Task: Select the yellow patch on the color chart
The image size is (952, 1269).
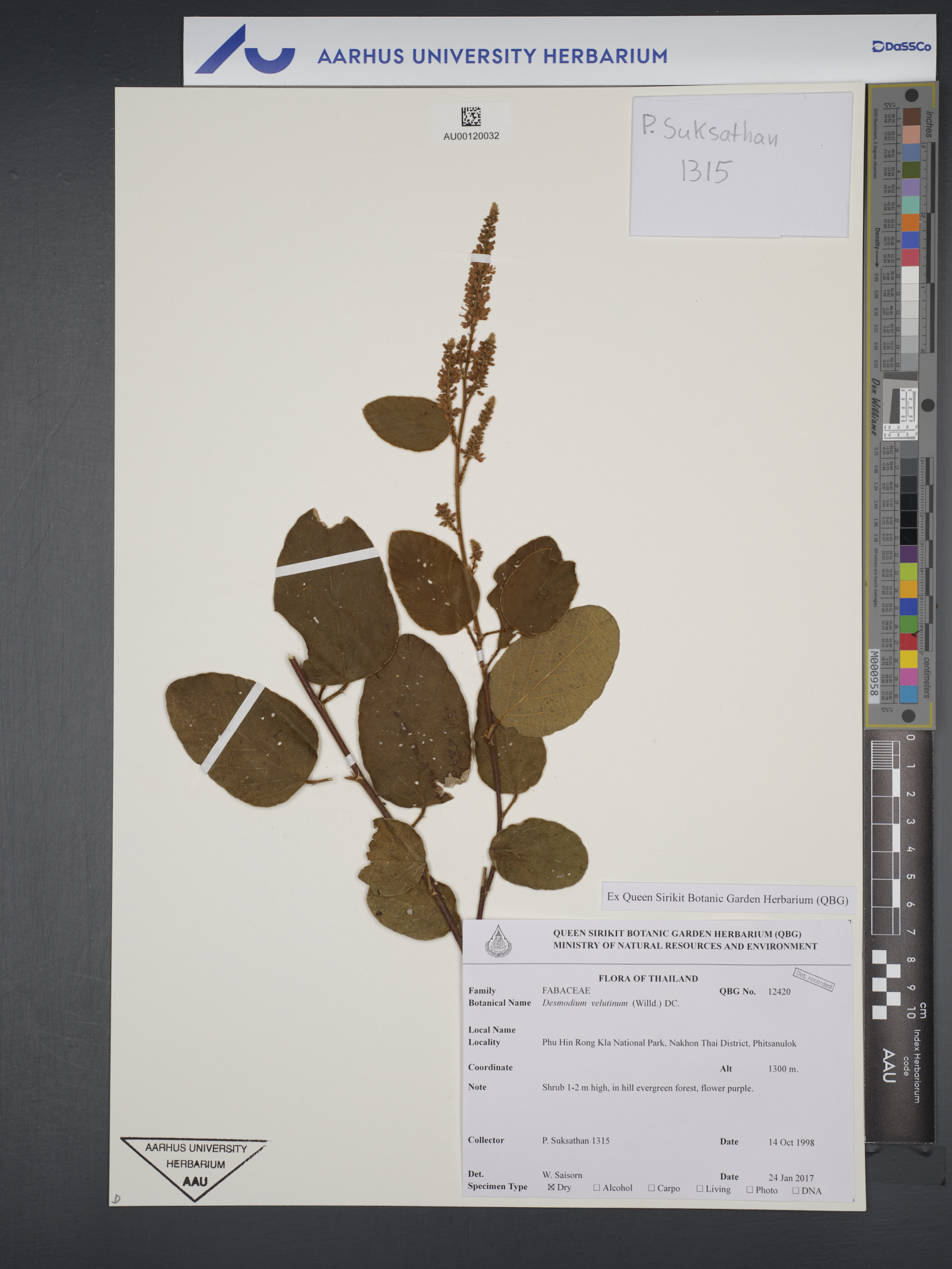Action: [908, 659]
